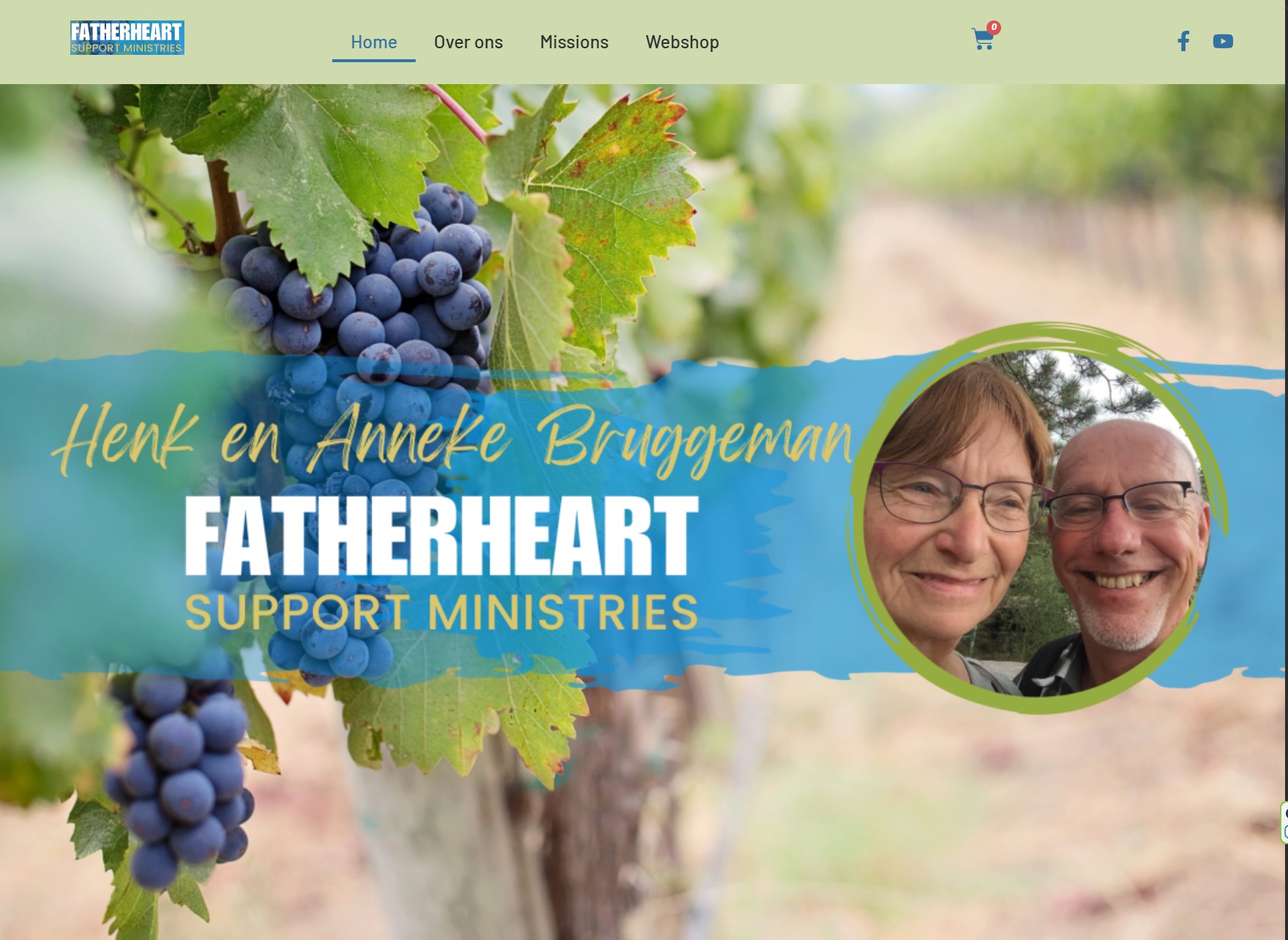Go to the Home menu item
Image resolution: width=1288 pixels, height=940 pixels.
[x=374, y=42]
